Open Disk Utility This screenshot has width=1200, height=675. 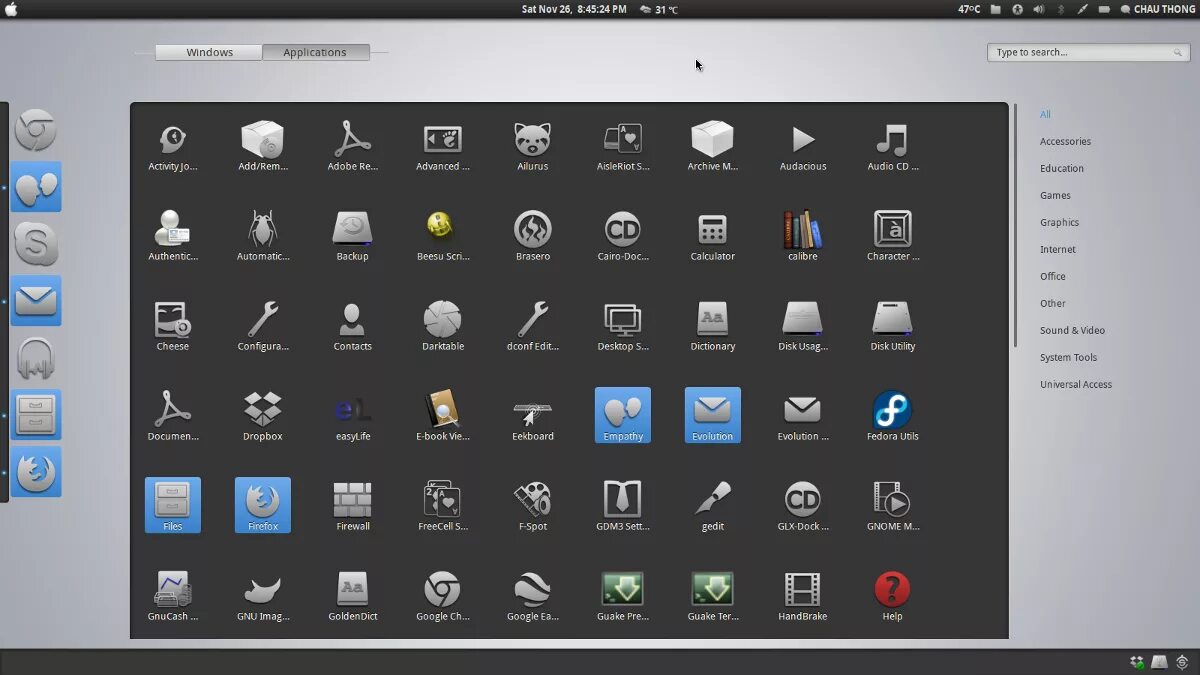point(893,326)
